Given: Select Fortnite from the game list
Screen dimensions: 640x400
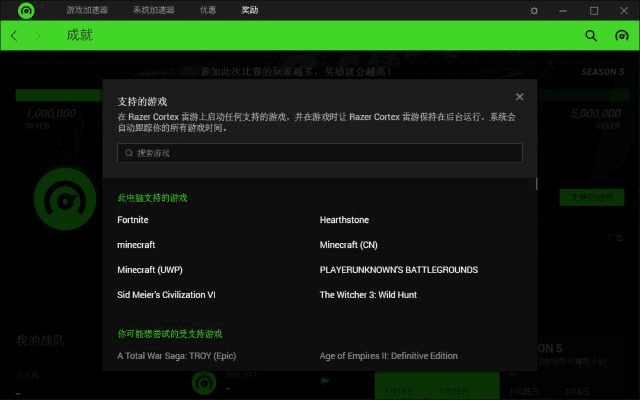Looking at the screenshot, I should coord(133,220).
